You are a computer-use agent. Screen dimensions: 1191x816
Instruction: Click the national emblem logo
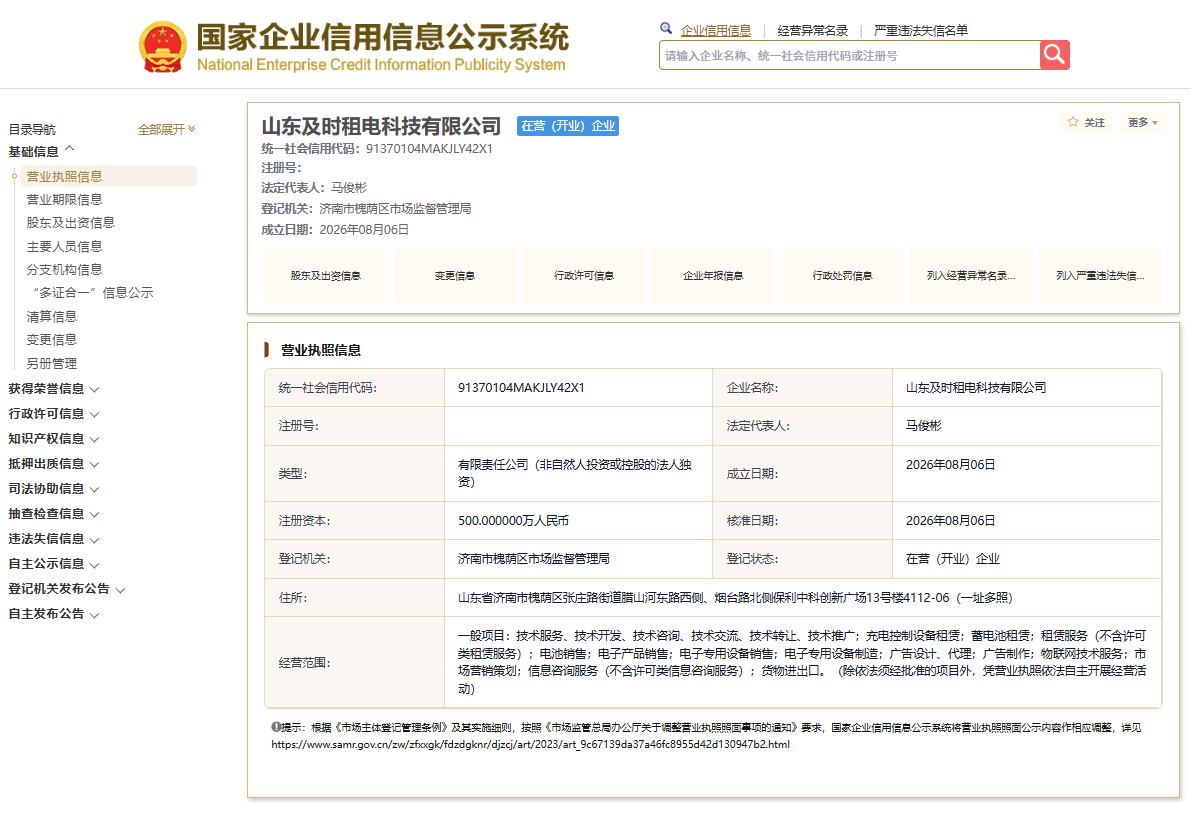coord(163,47)
